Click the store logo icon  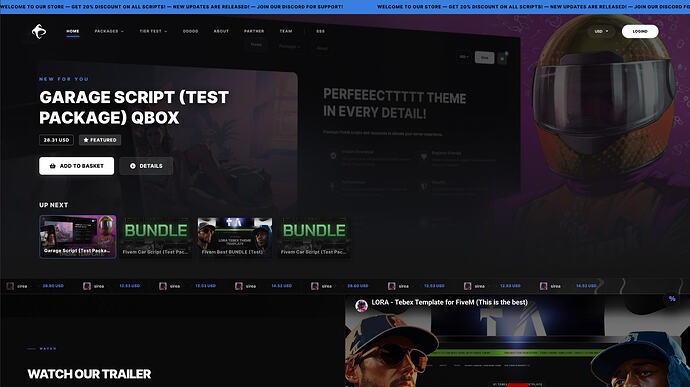[39, 31]
